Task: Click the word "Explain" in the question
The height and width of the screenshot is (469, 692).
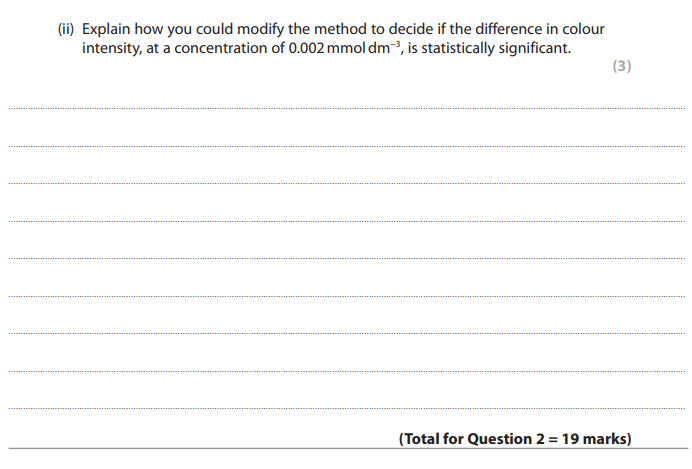Action: (106, 30)
